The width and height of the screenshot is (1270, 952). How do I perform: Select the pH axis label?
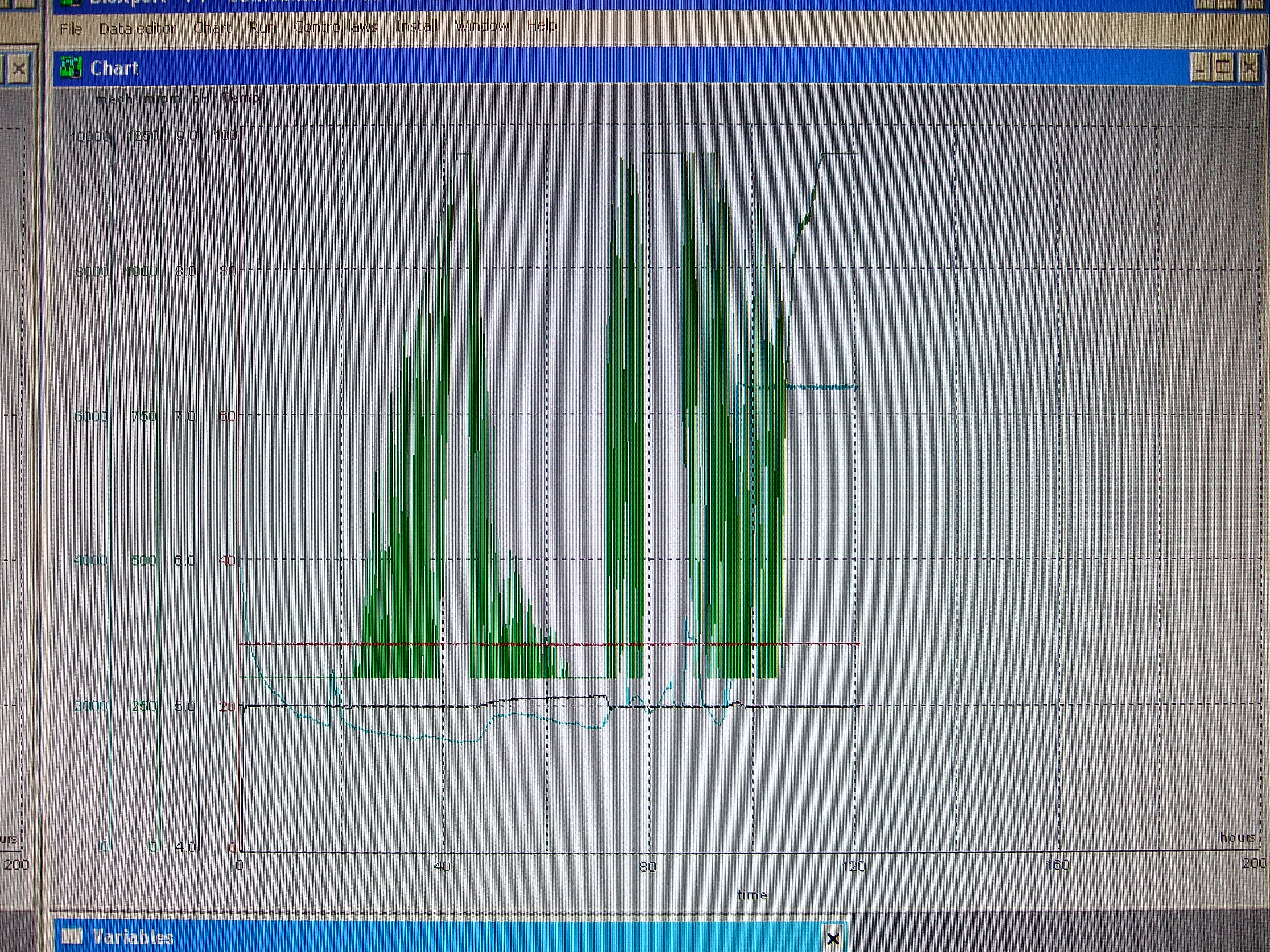[200, 98]
